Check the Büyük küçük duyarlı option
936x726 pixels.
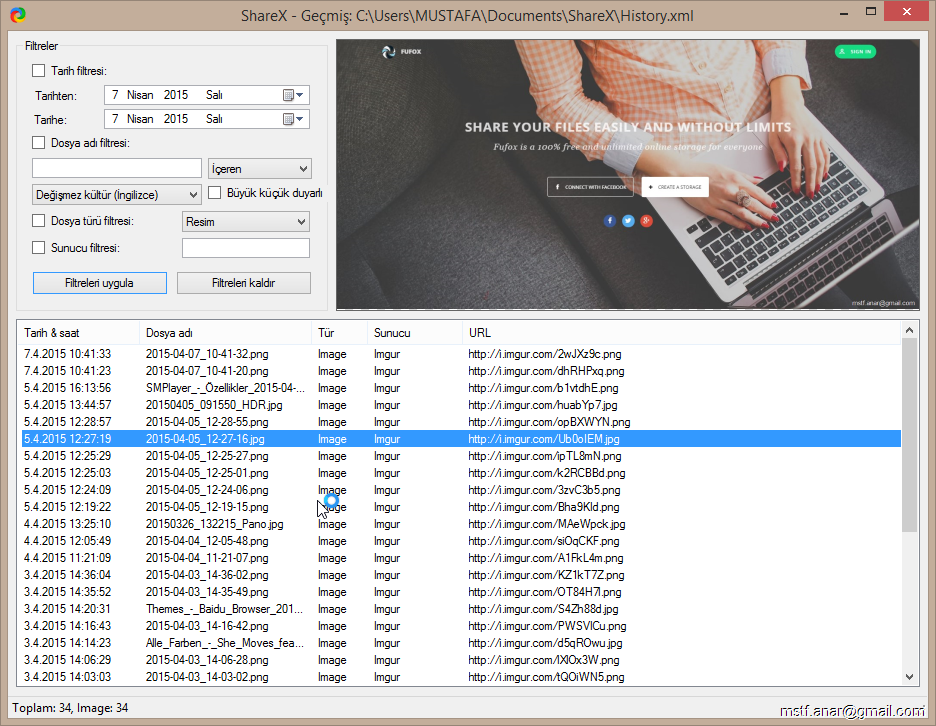(214, 193)
